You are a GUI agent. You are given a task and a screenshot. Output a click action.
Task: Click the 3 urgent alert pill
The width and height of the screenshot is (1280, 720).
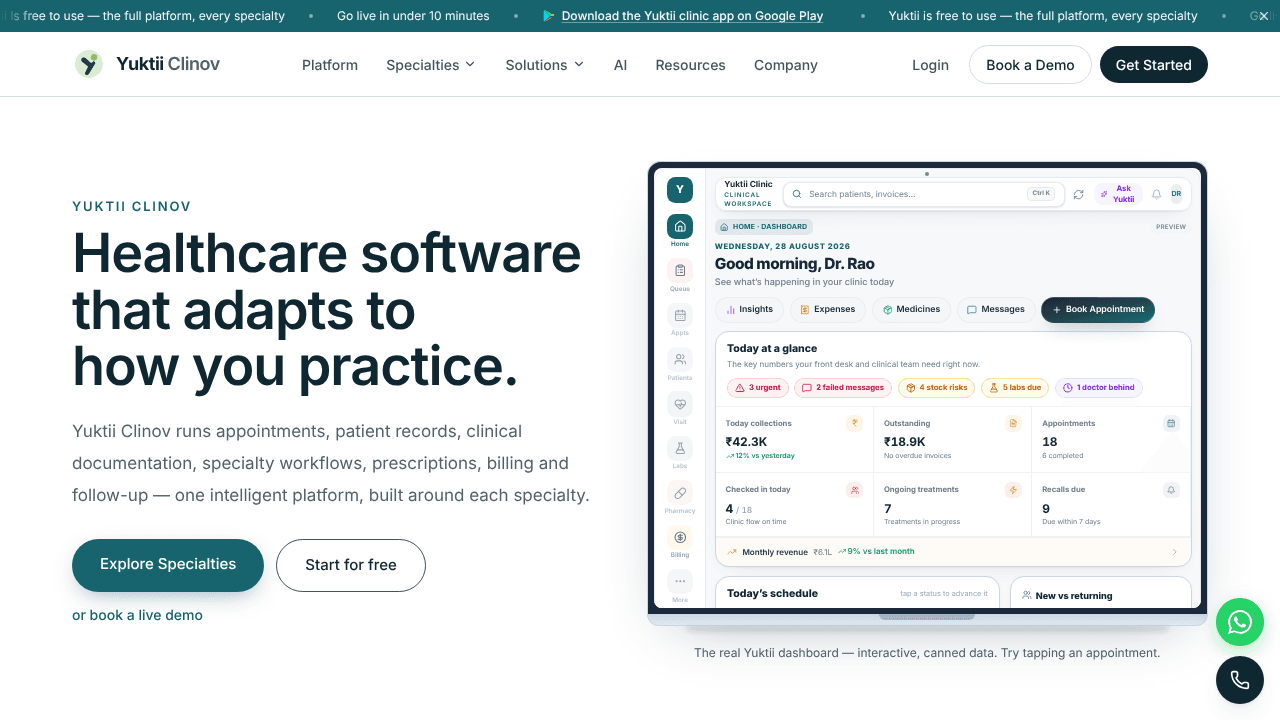pyautogui.click(x=758, y=388)
